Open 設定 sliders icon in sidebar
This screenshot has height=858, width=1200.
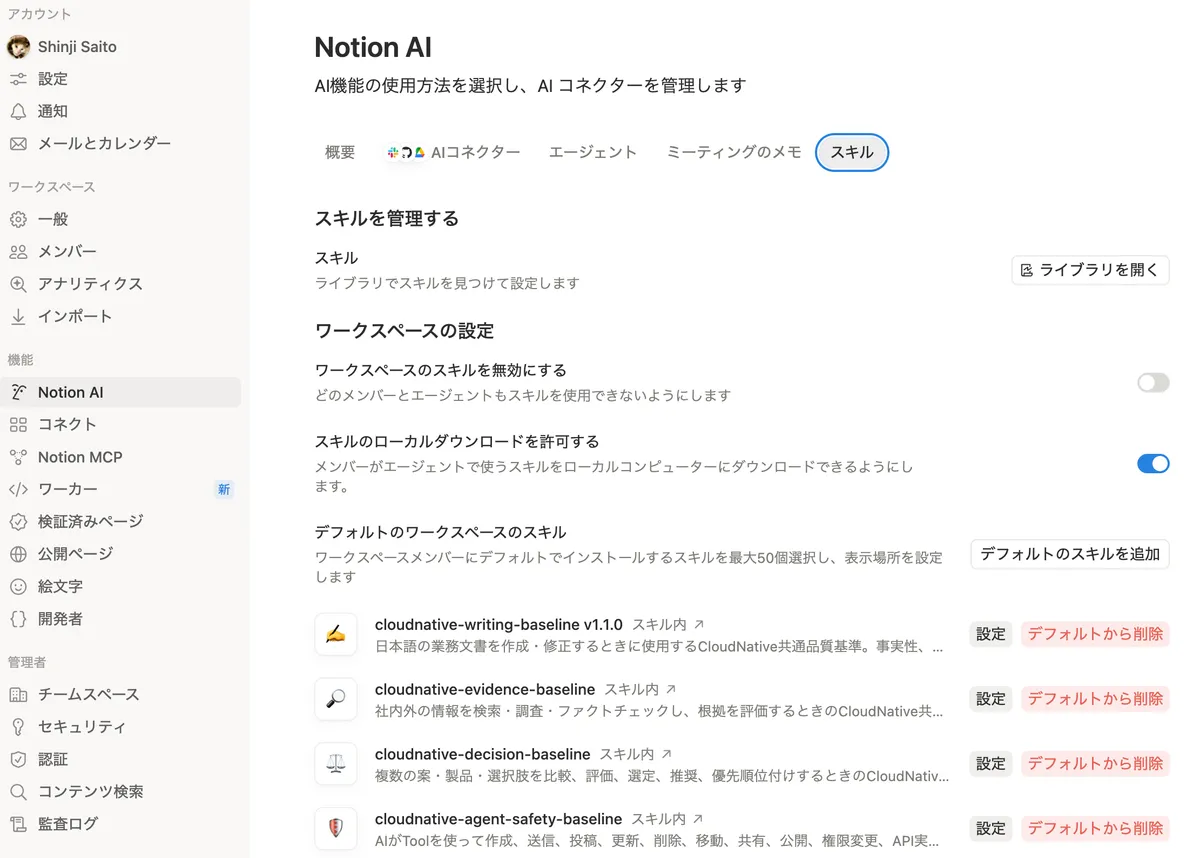18,79
